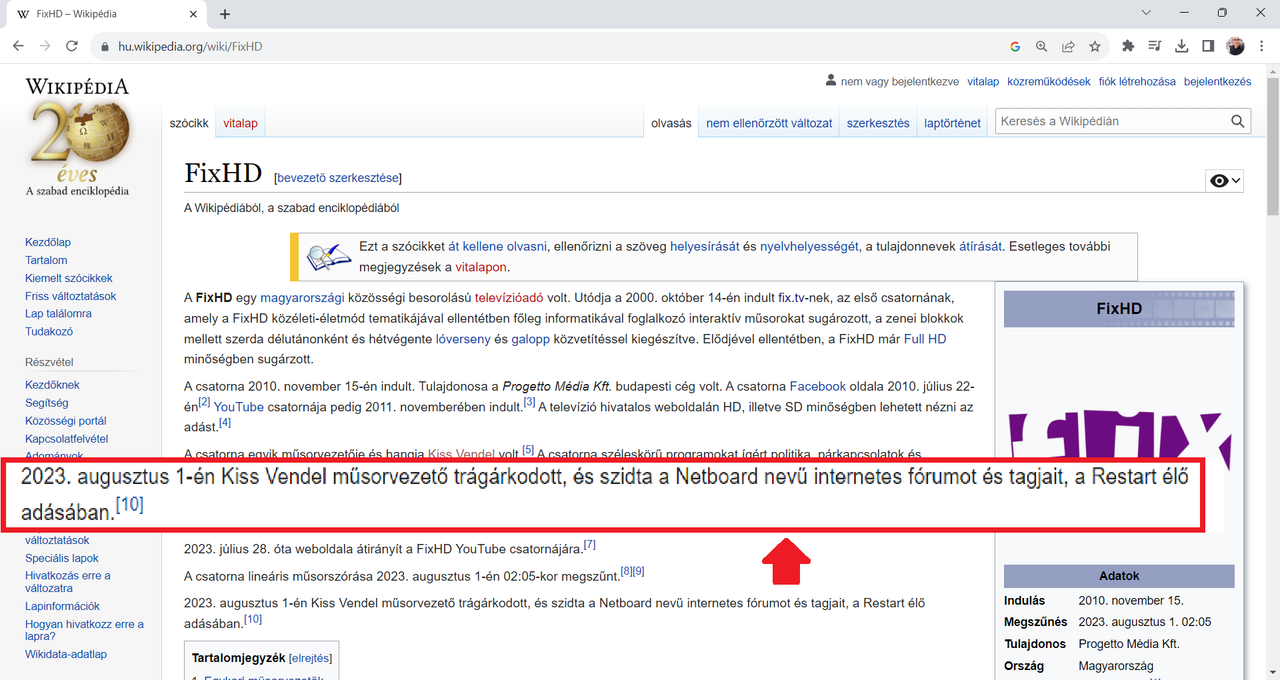This screenshot has height=680, width=1280.
Task: Open Tudakozó sidebar link
Action: click(x=49, y=332)
